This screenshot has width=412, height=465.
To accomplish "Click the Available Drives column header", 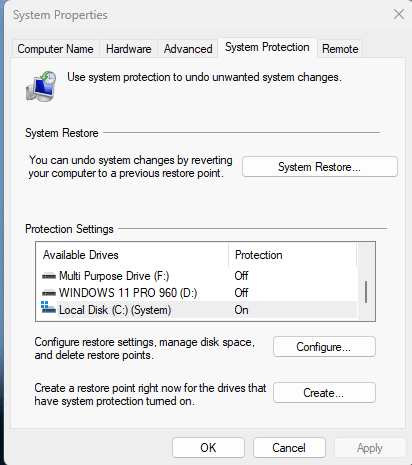I will [132, 255].
